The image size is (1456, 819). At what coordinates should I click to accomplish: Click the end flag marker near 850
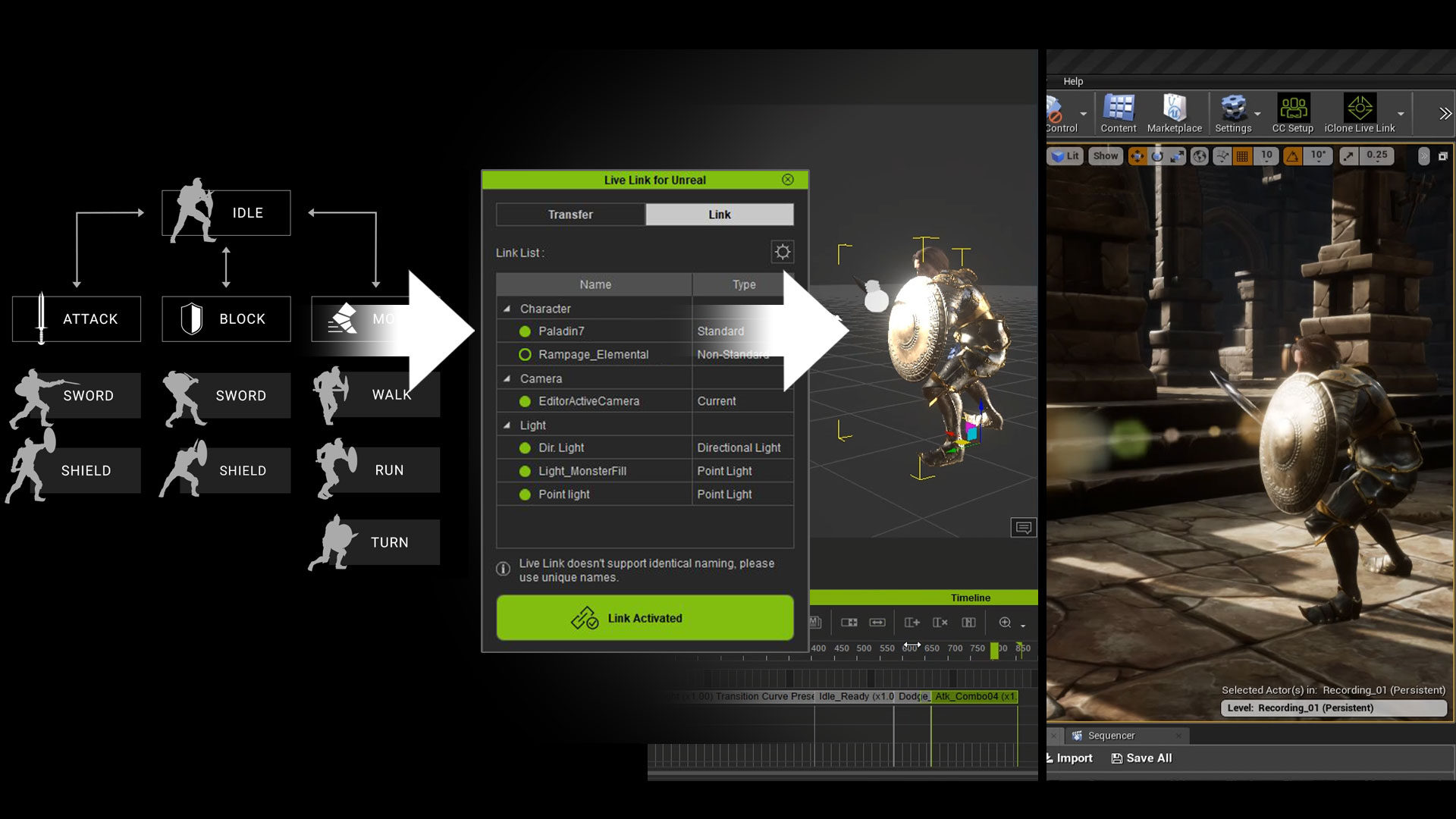click(x=1020, y=649)
